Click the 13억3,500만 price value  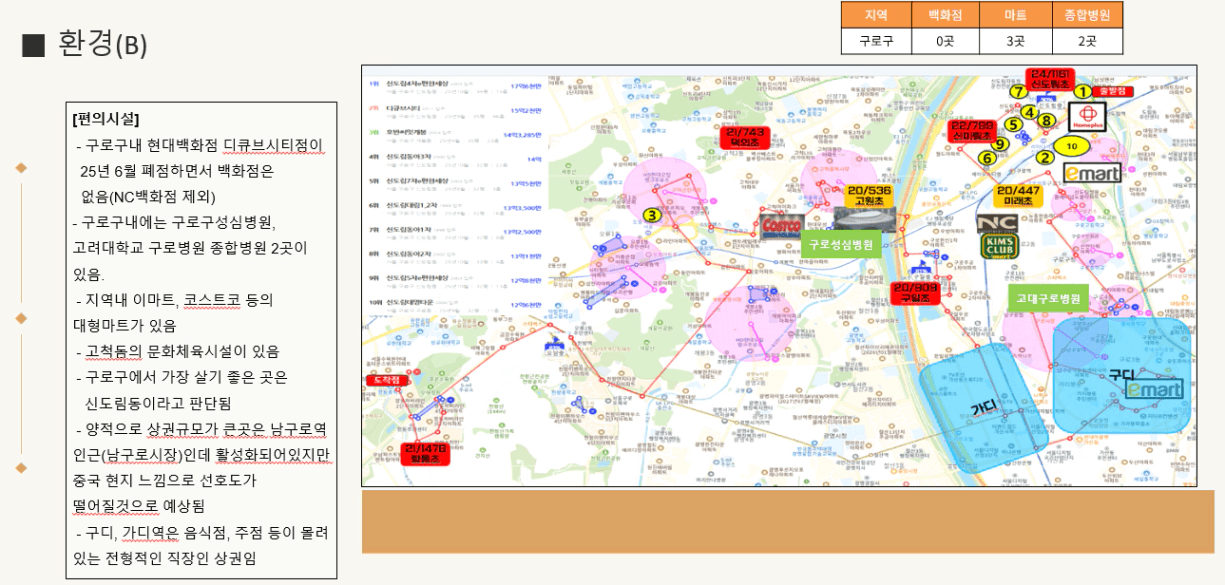click(524, 206)
